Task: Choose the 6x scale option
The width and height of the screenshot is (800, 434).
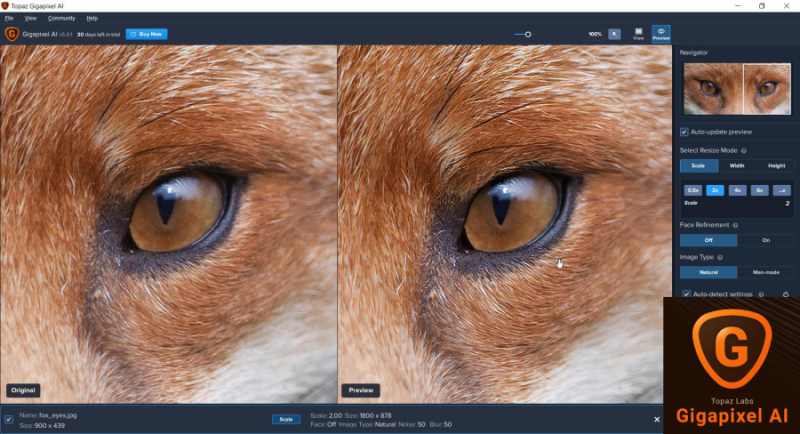Action: click(x=759, y=190)
